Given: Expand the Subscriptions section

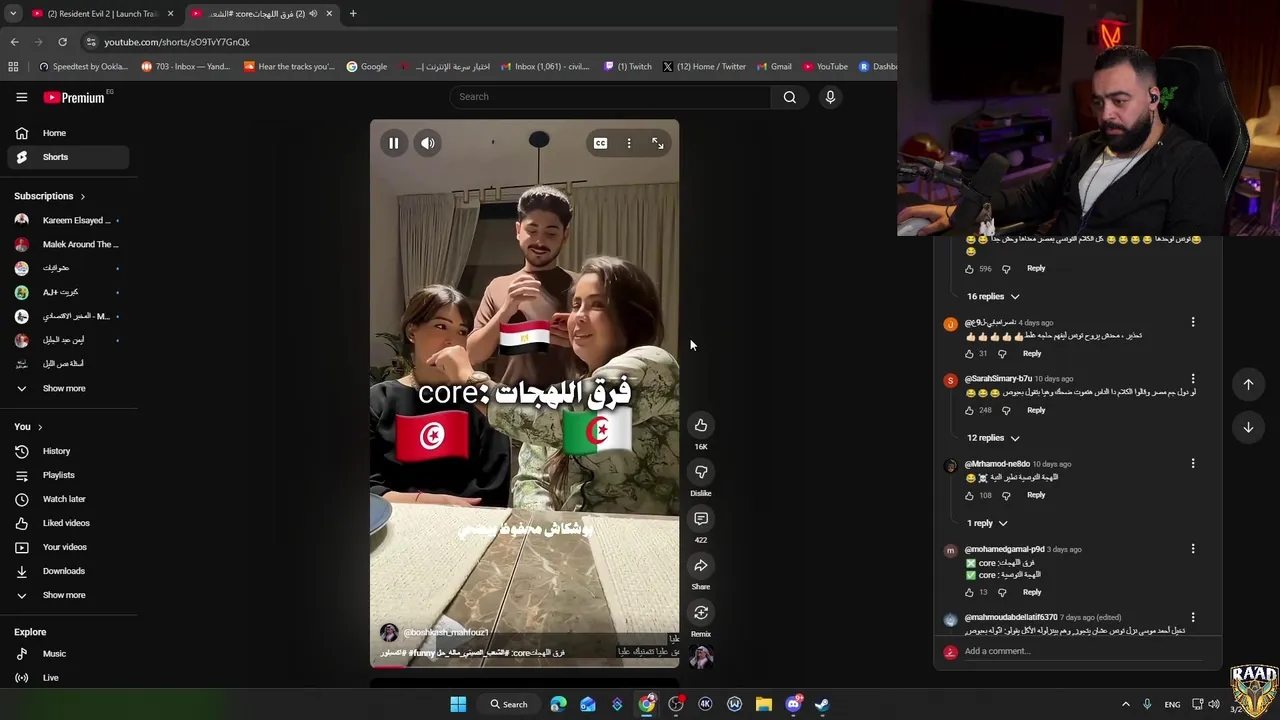Looking at the screenshot, I should (x=50, y=196).
